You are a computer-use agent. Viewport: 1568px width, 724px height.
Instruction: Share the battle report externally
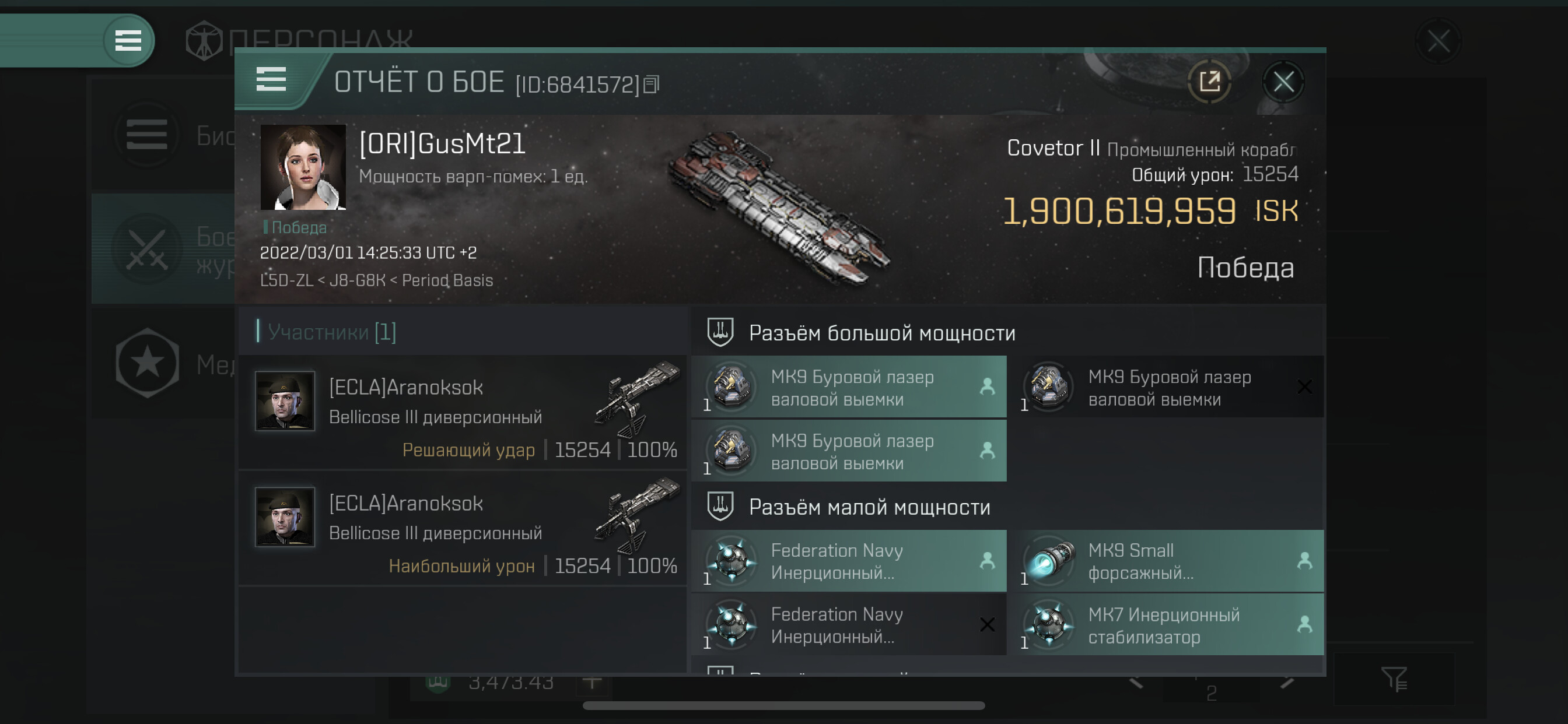pos(1209,82)
